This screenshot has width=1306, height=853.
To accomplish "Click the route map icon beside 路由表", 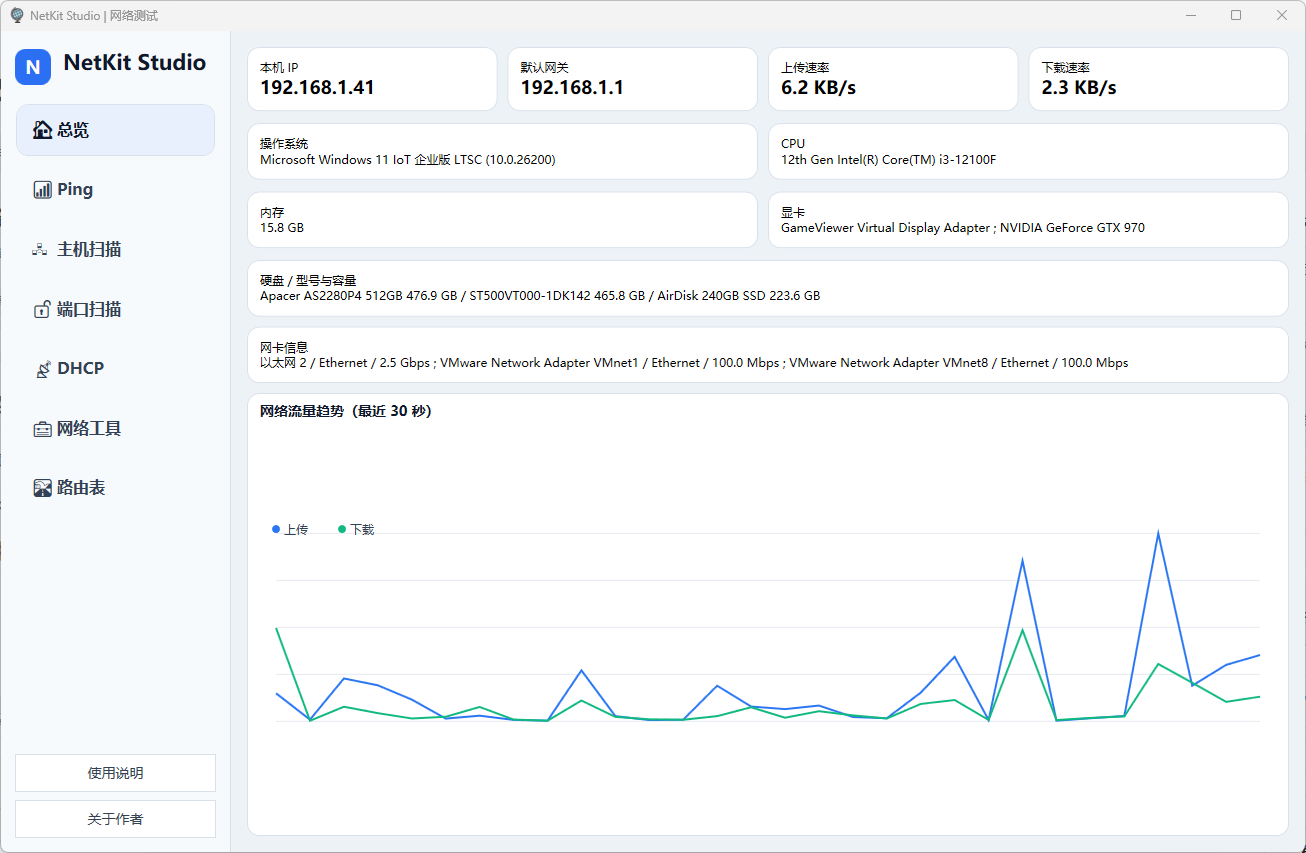I will coord(42,488).
